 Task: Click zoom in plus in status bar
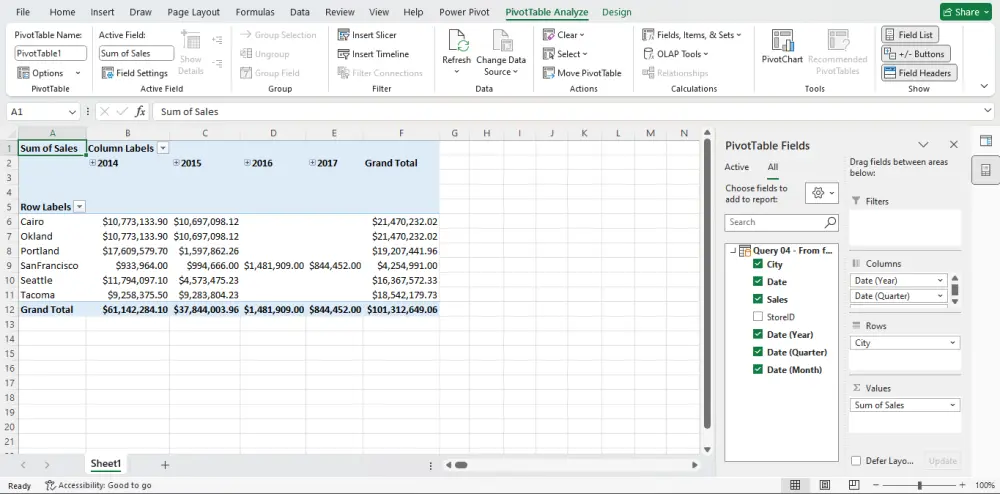(x=962, y=485)
